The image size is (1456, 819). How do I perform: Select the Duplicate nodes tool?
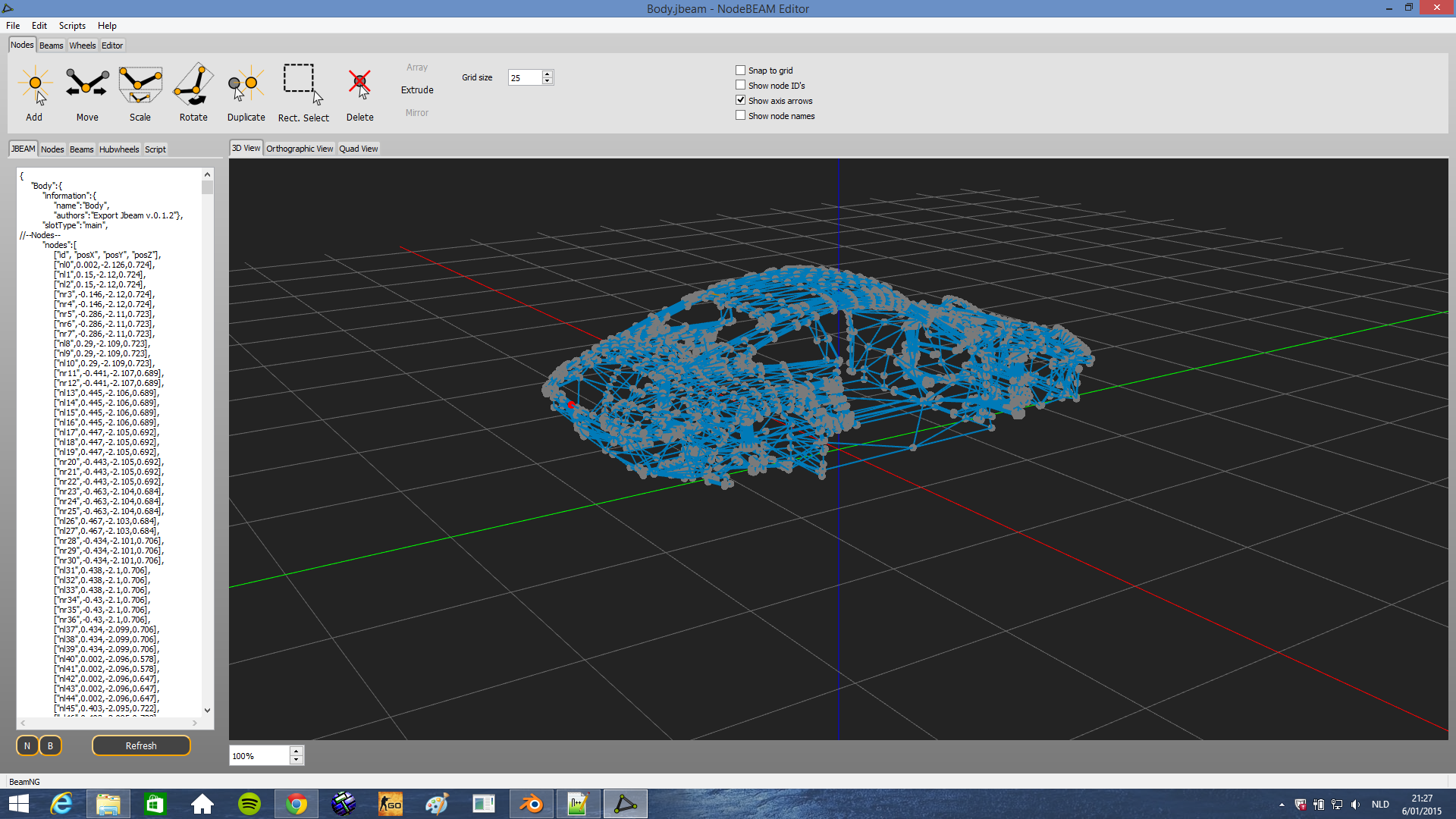click(246, 93)
